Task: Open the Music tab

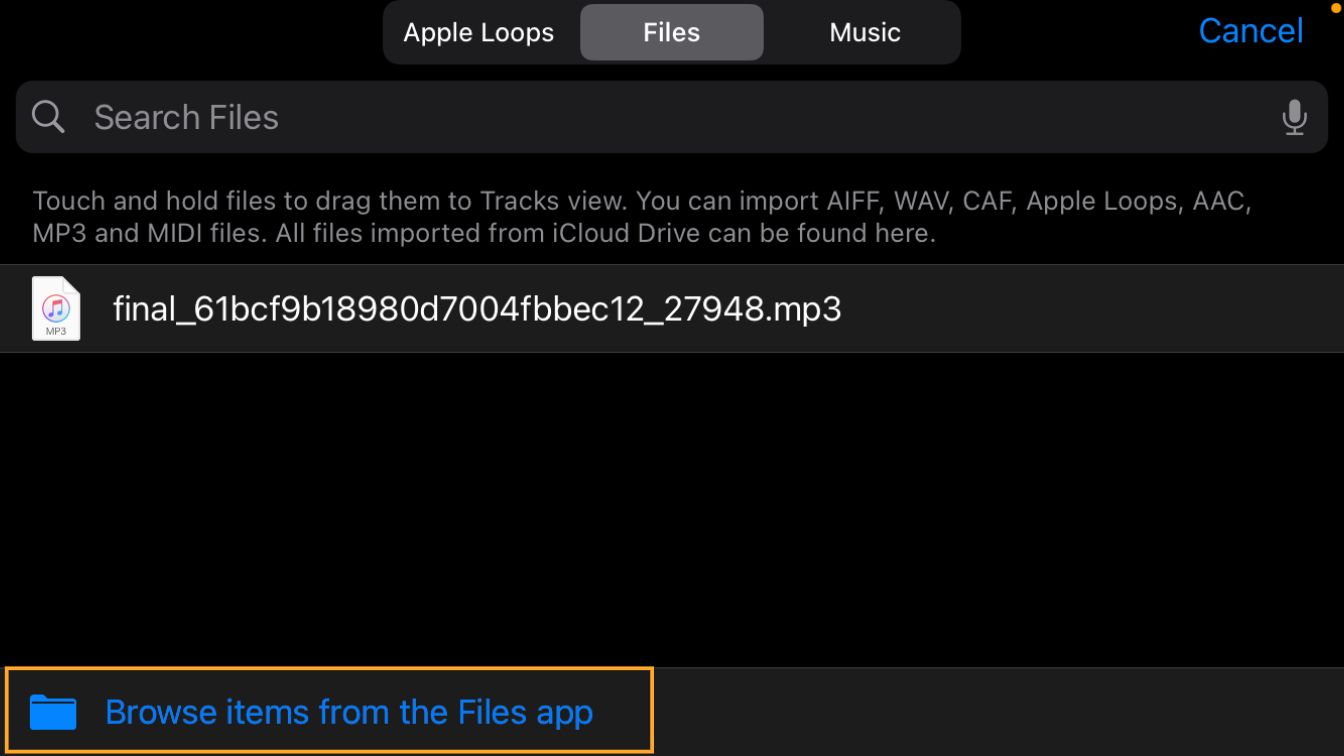Action: coord(864,32)
